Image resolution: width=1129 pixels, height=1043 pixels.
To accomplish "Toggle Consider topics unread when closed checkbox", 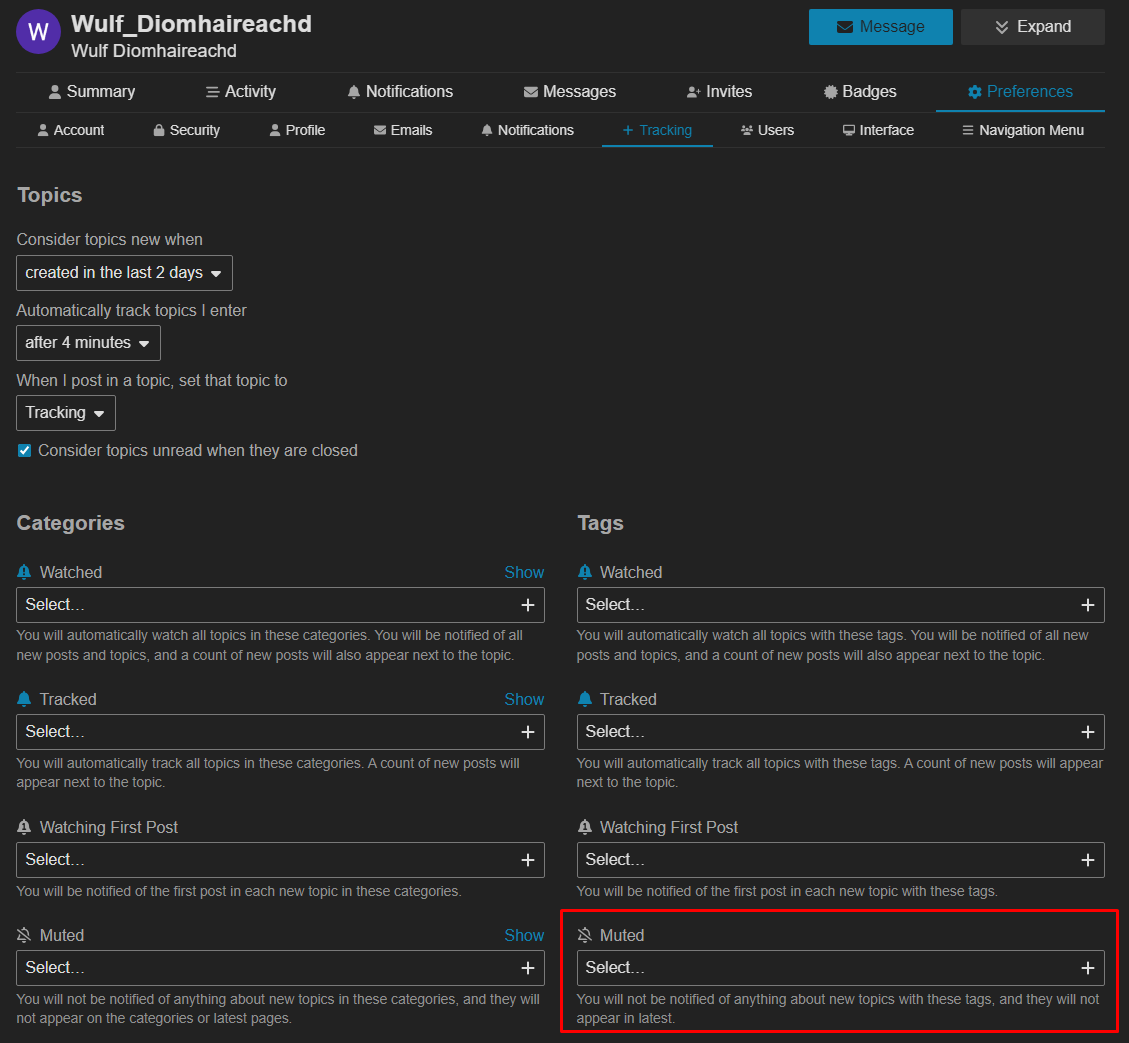I will (25, 451).
